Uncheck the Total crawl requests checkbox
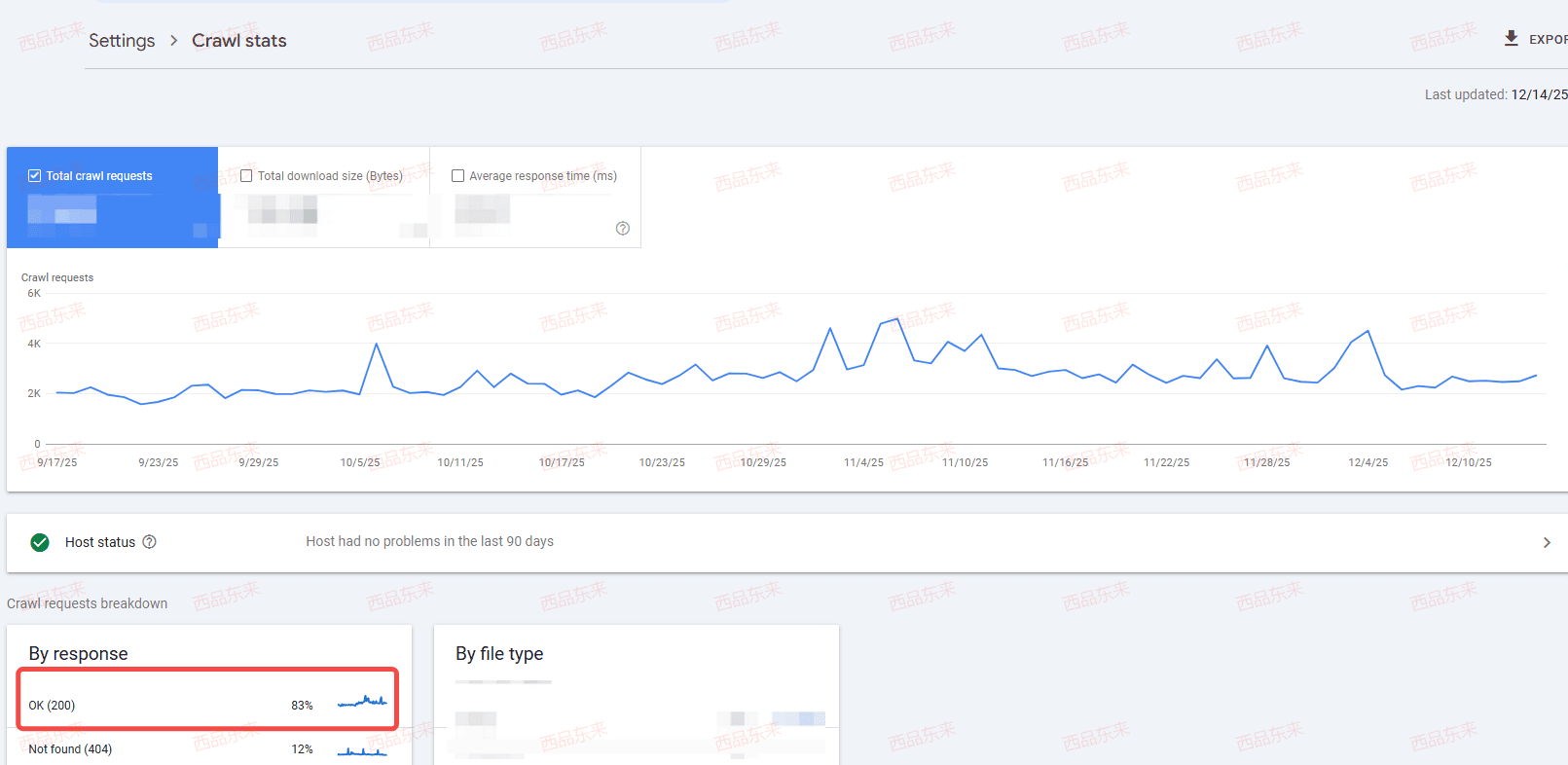The height and width of the screenshot is (765, 1568). [x=35, y=176]
